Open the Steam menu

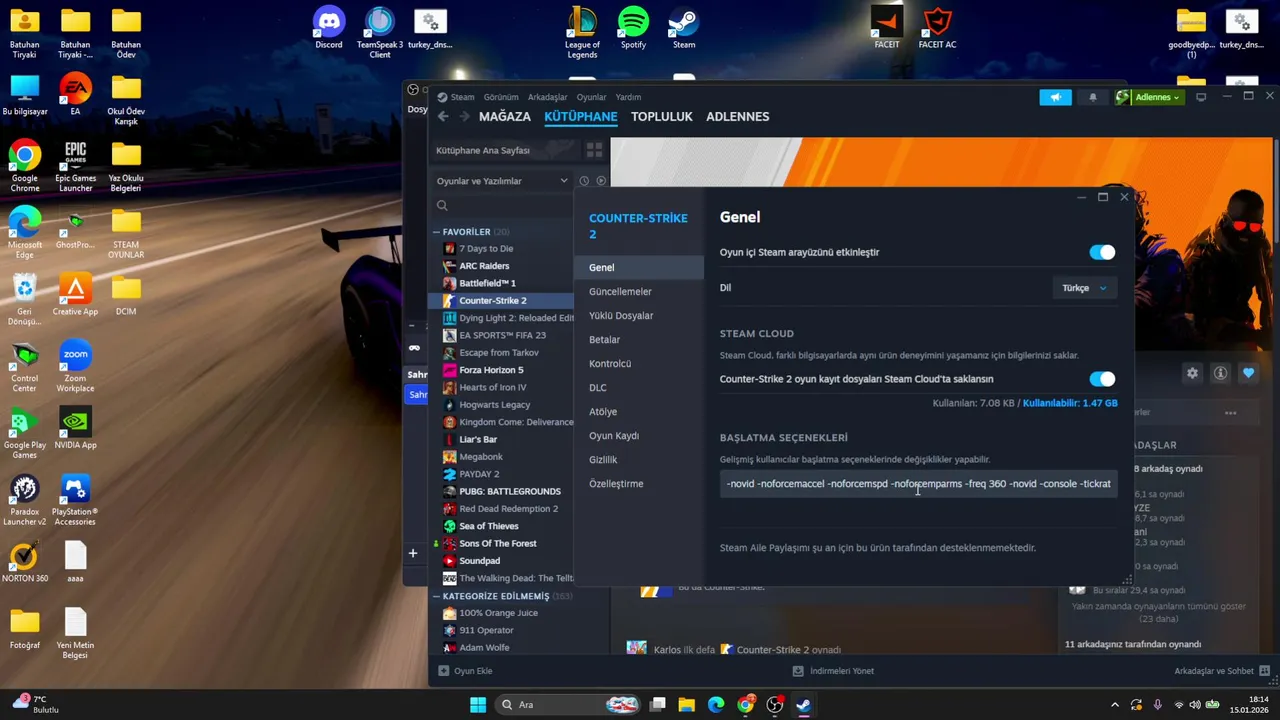[x=462, y=97]
